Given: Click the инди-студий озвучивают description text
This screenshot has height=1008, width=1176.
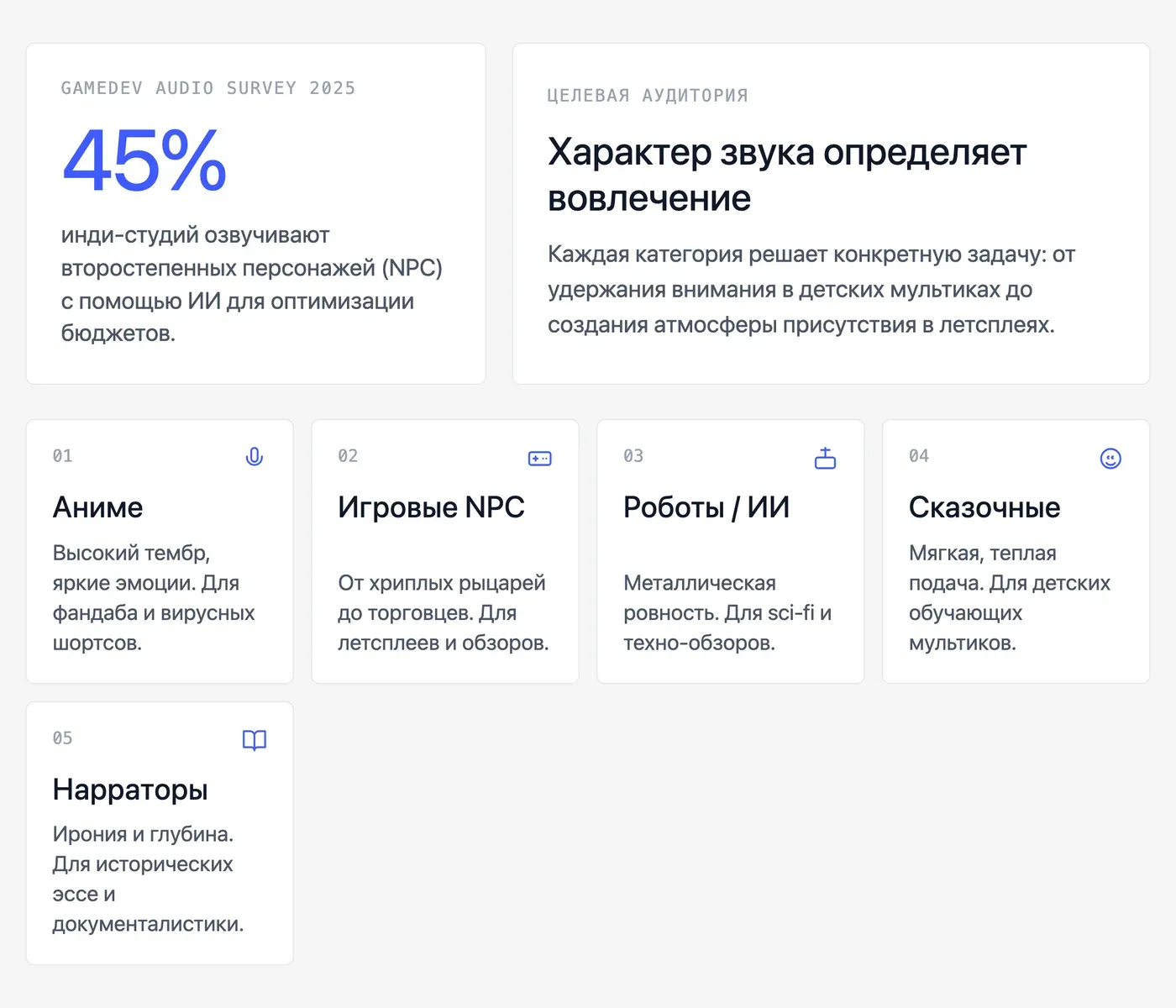Looking at the screenshot, I should 252,284.
